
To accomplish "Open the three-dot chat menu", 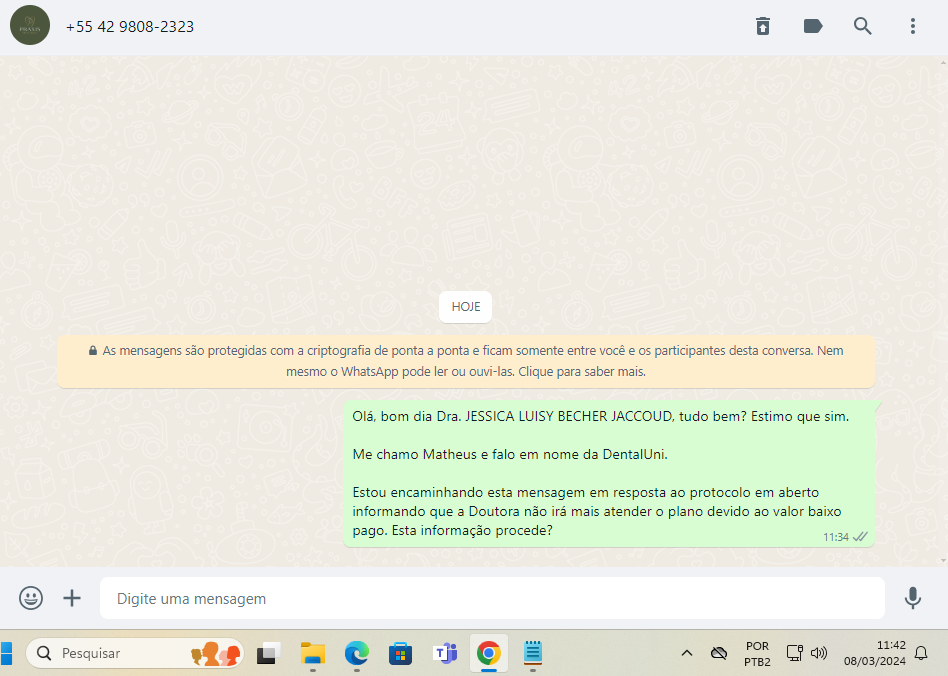I will click(x=913, y=26).
